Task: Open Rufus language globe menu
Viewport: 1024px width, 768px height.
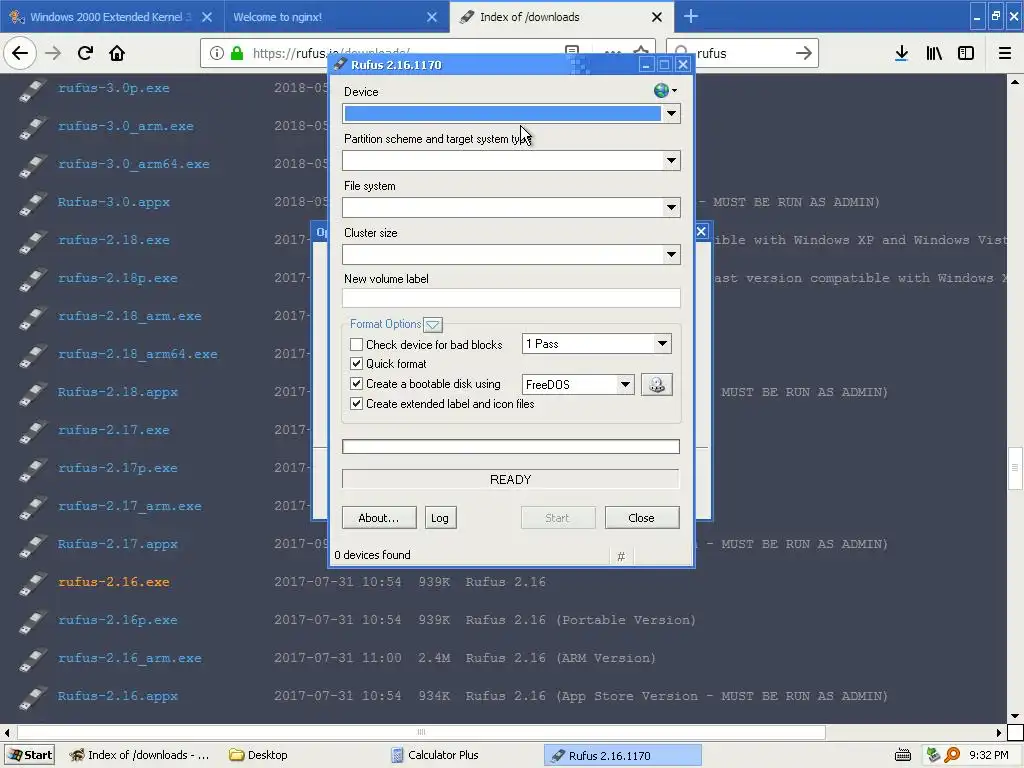Action: tap(665, 91)
